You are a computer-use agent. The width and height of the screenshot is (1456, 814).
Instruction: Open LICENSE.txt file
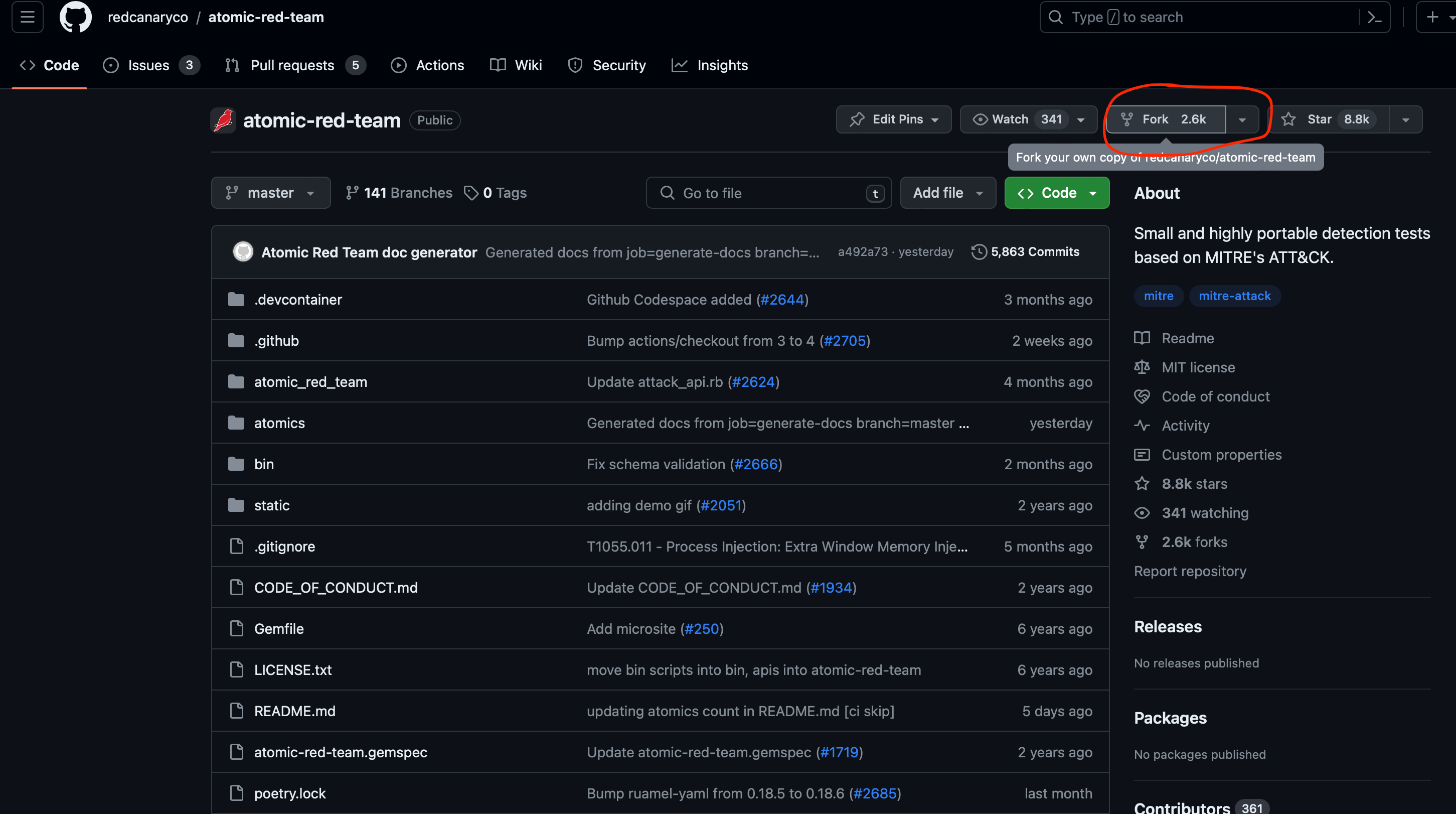[x=293, y=670]
